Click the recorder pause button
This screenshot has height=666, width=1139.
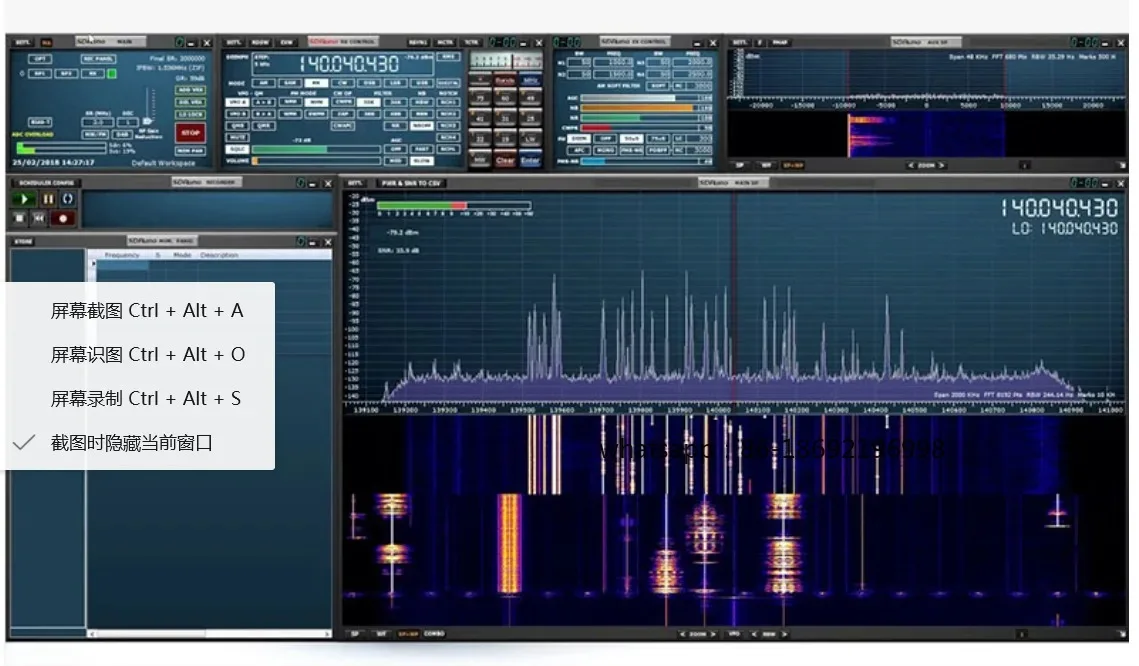coord(48,199)
